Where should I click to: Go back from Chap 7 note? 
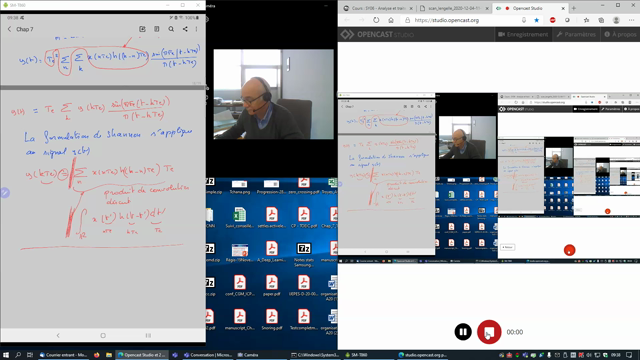click(x=9, y=29)
